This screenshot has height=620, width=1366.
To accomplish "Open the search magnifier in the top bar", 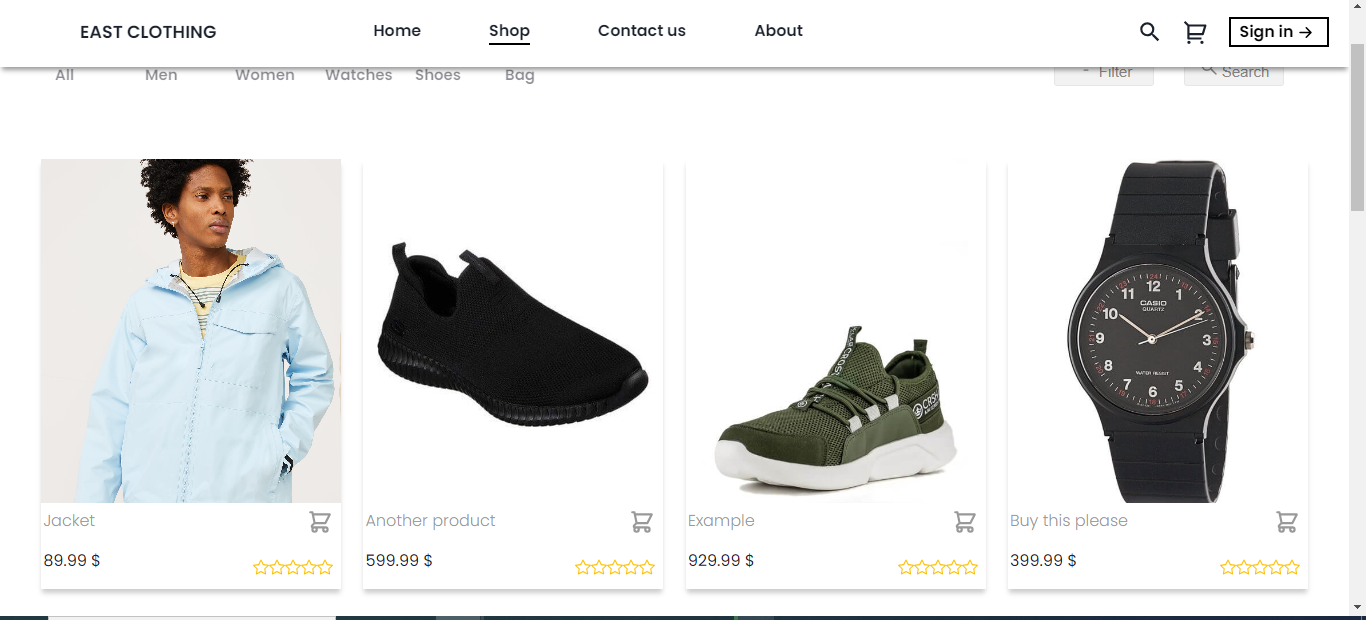I will [x=1149, y=31].
